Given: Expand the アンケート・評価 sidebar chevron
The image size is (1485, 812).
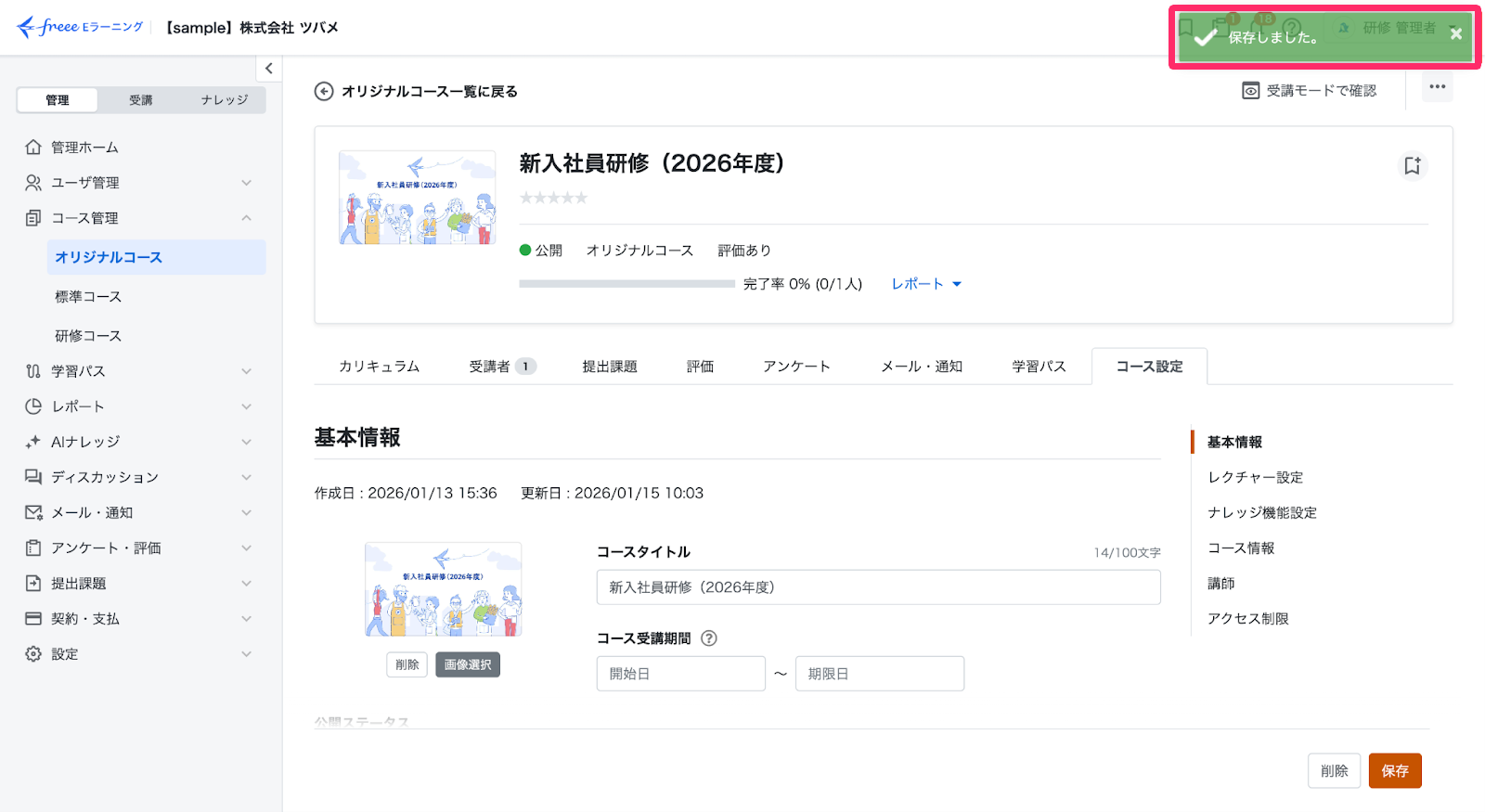Looking at the screenshot, I should coord(247,548).
